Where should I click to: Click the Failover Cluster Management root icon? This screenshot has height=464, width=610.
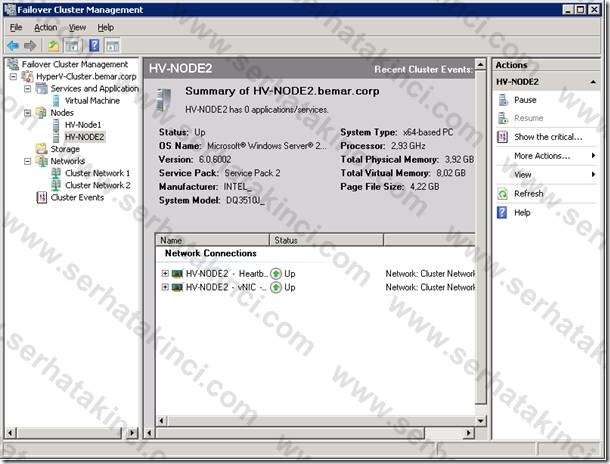point(13,64)
